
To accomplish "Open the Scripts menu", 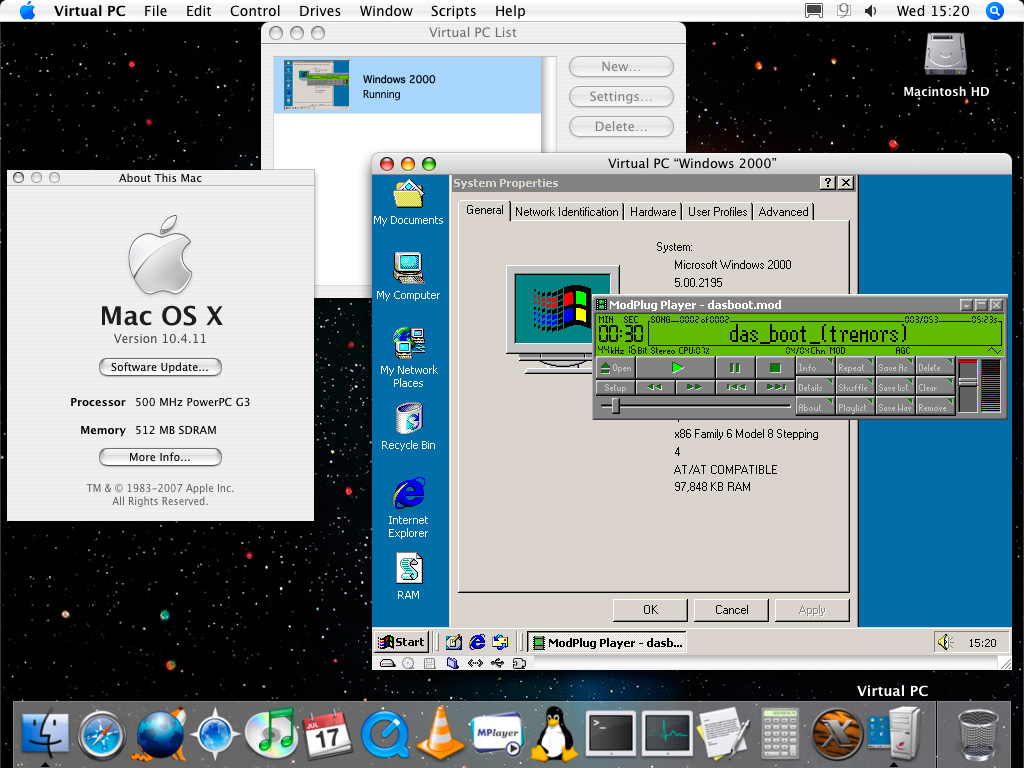I will click(x=453, y=11).
